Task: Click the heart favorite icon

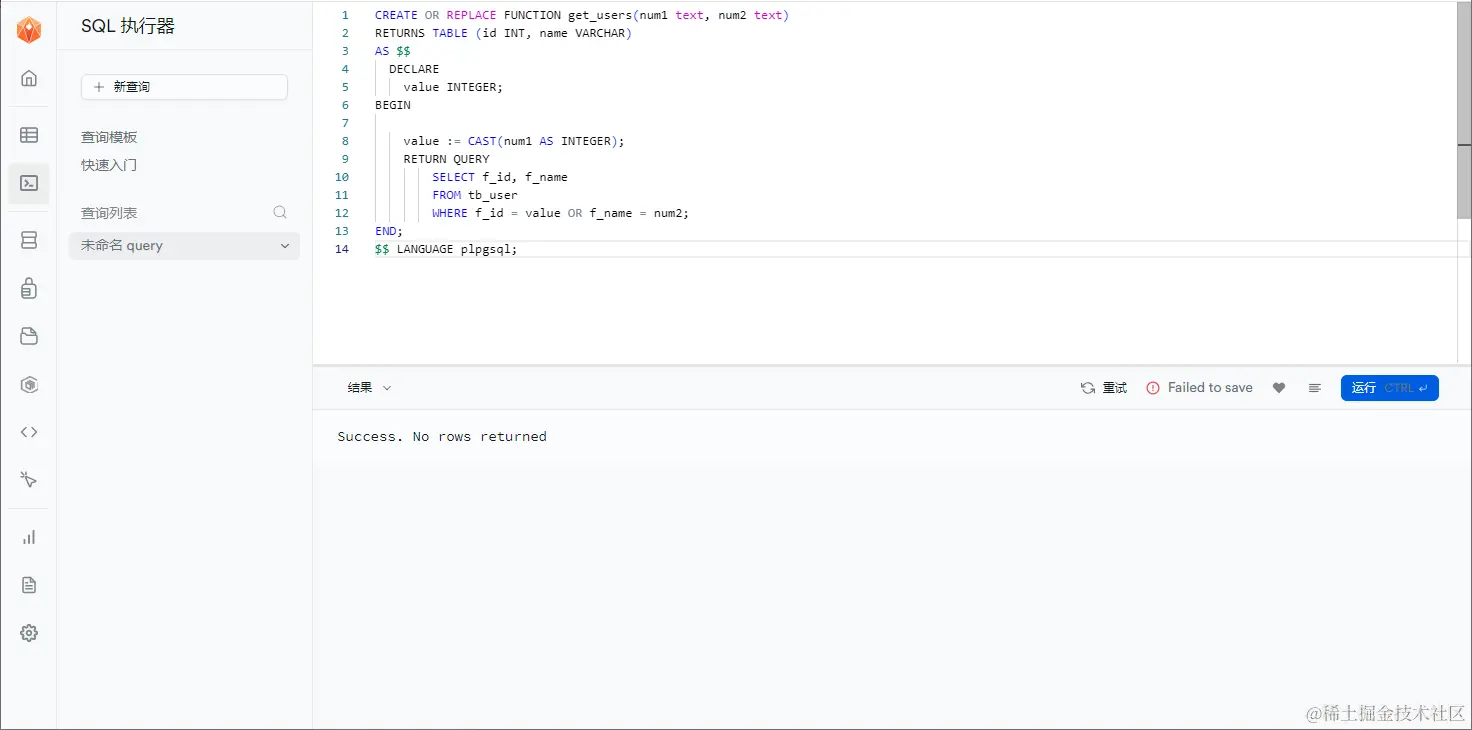Action: pos(1279,388)
